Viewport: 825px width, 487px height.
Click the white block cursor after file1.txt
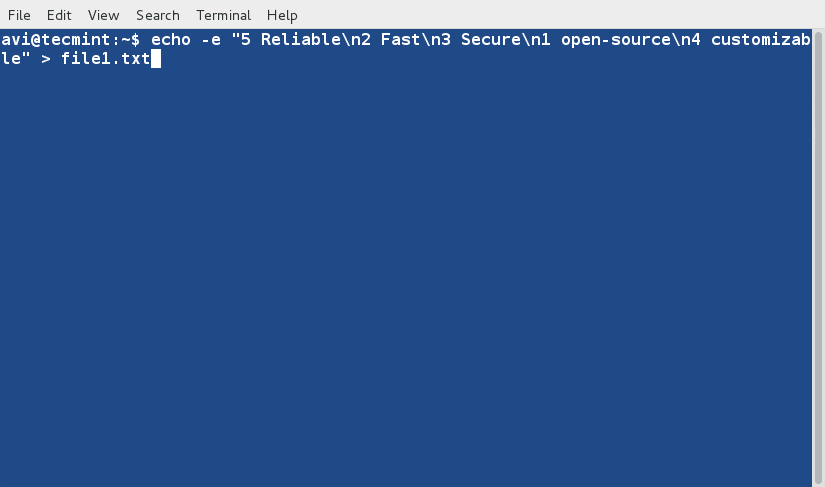[156, 59]
